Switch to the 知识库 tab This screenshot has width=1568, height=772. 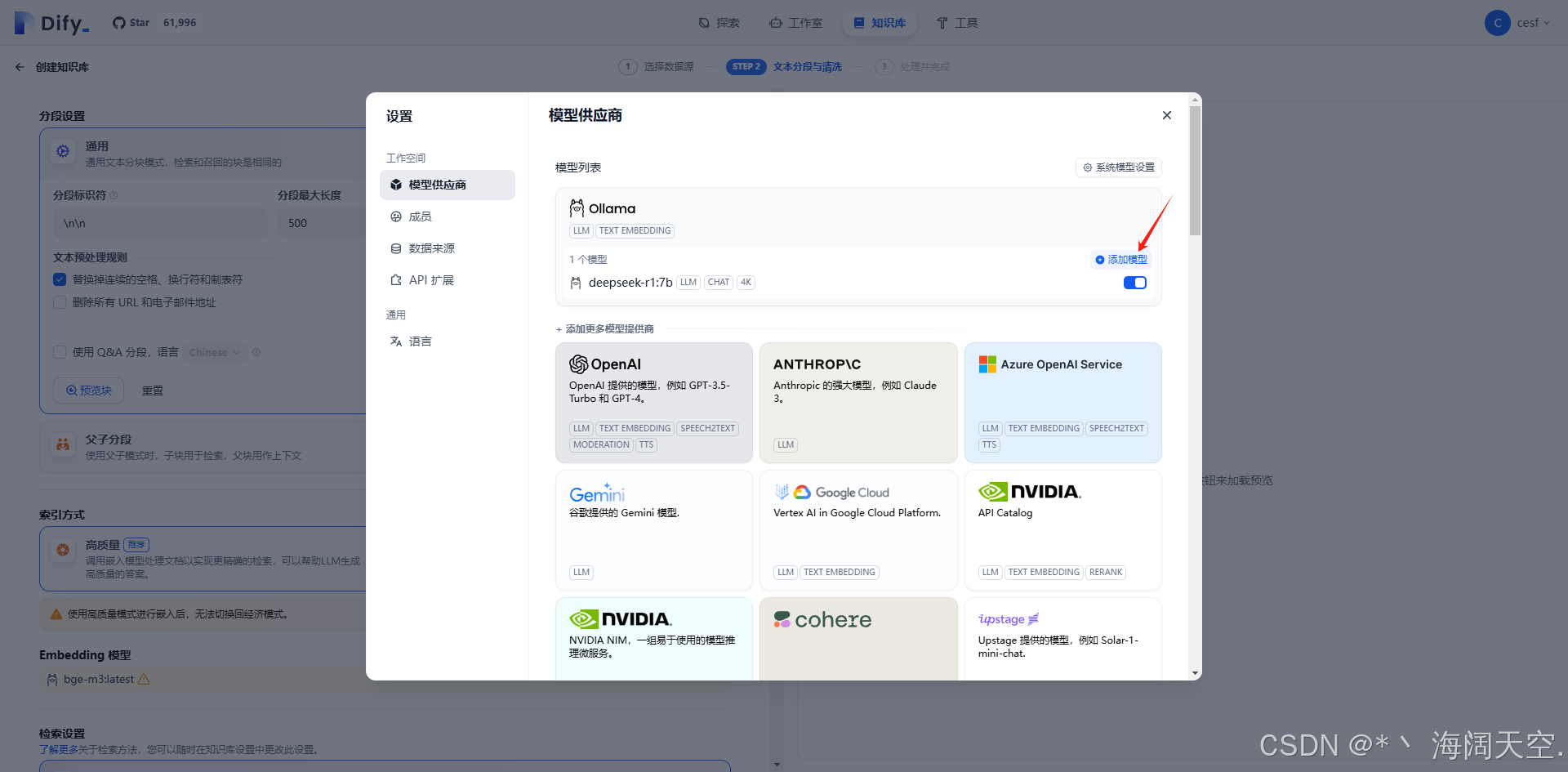pos(880,23)
